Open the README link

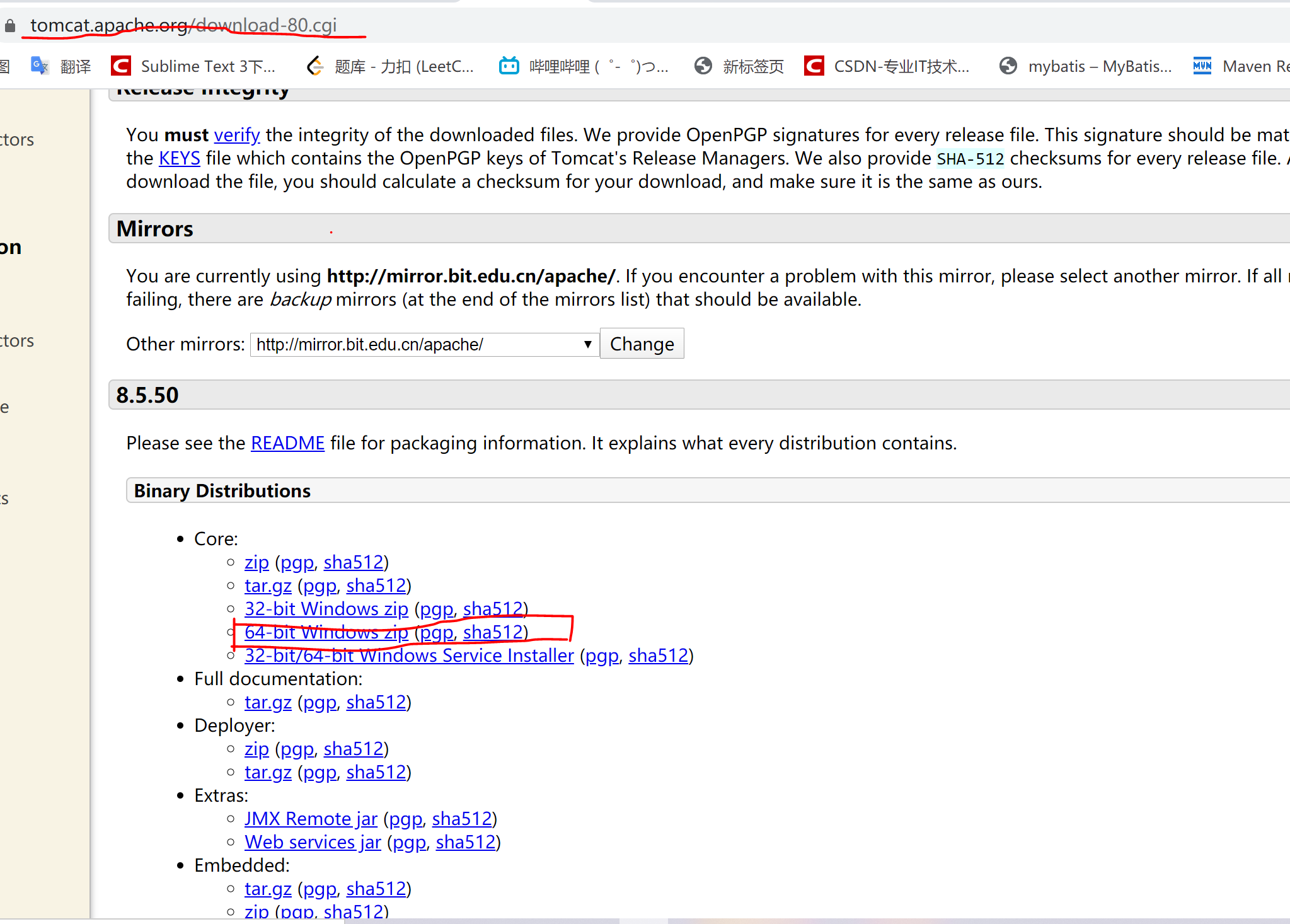pos(287,443)
